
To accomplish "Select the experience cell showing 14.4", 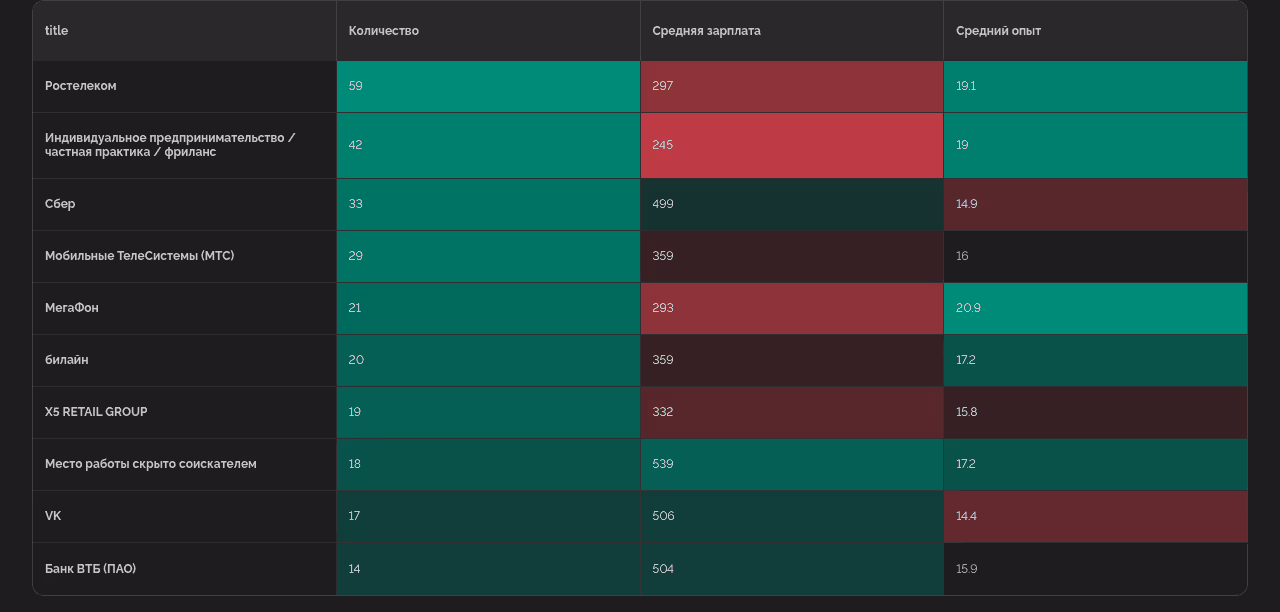I will (x=1095, y=516).
